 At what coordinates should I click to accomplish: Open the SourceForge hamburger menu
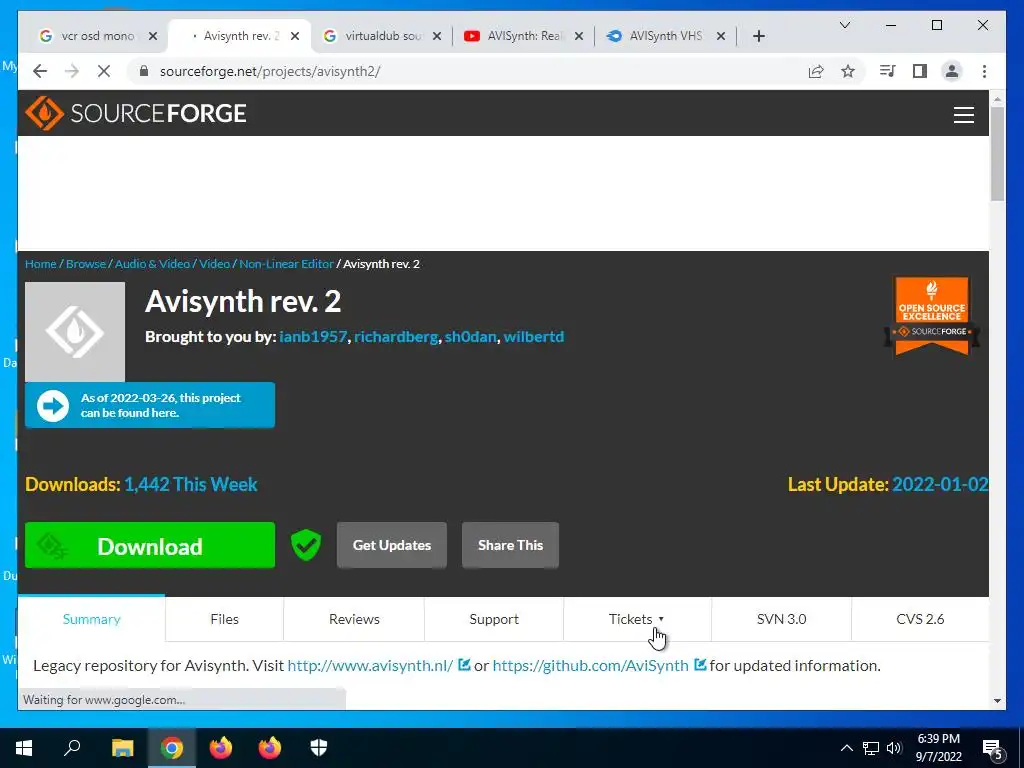pyautogui.click(x=963, y=114)
